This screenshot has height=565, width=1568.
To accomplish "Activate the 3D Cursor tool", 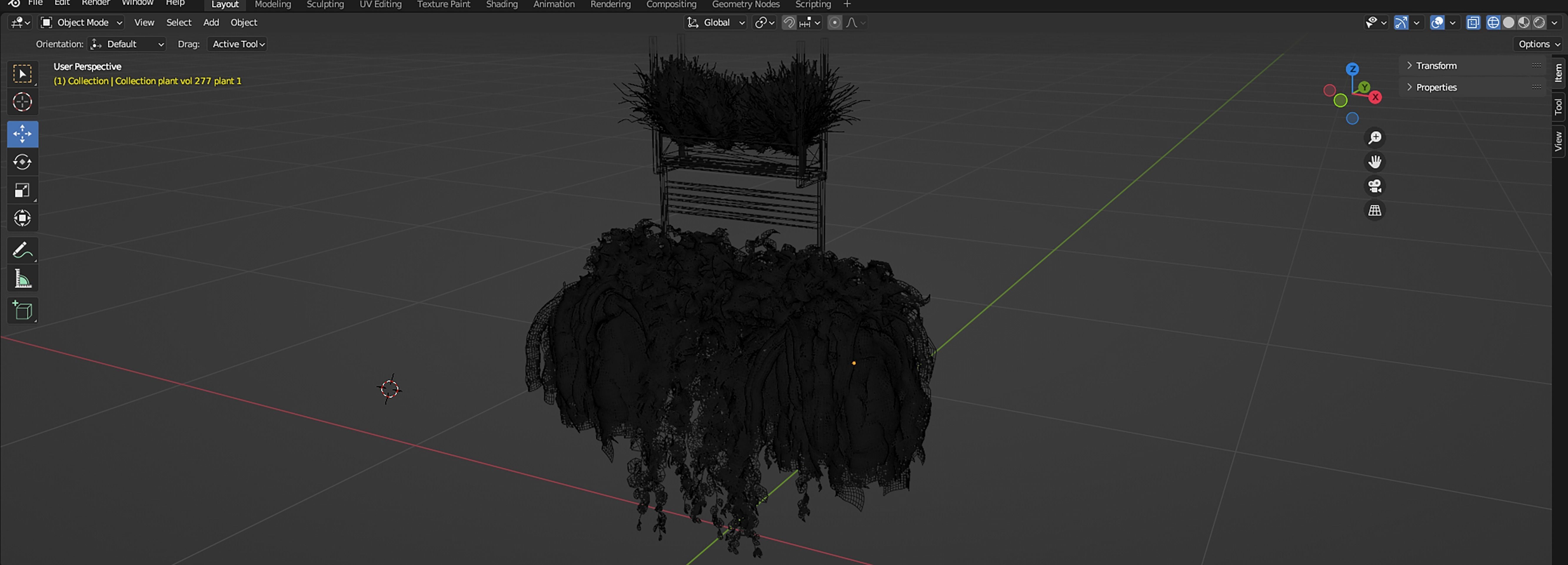I will coord(23,102).
